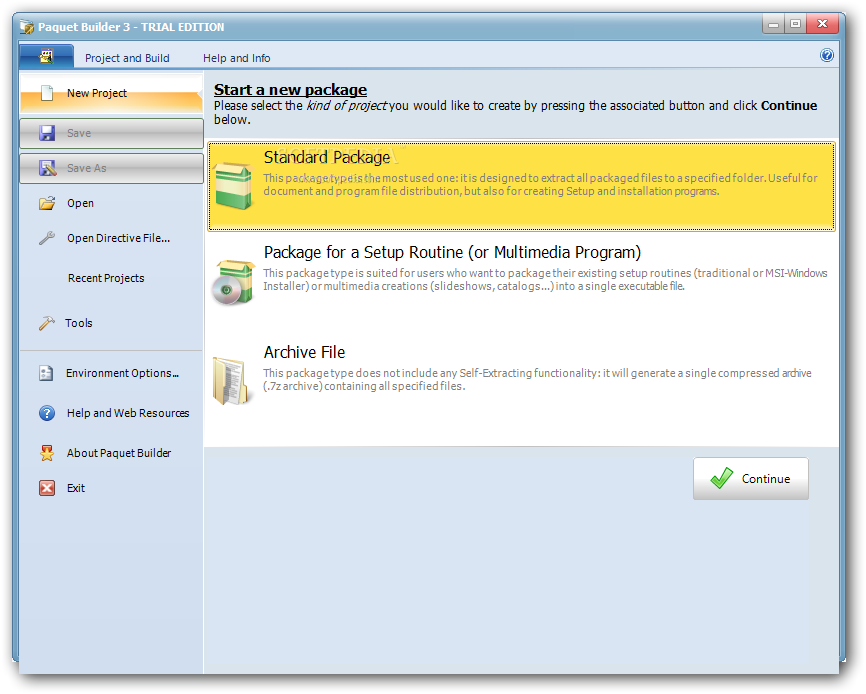
Task: Switch to Help and Info tab
Action: pos(236,58)
